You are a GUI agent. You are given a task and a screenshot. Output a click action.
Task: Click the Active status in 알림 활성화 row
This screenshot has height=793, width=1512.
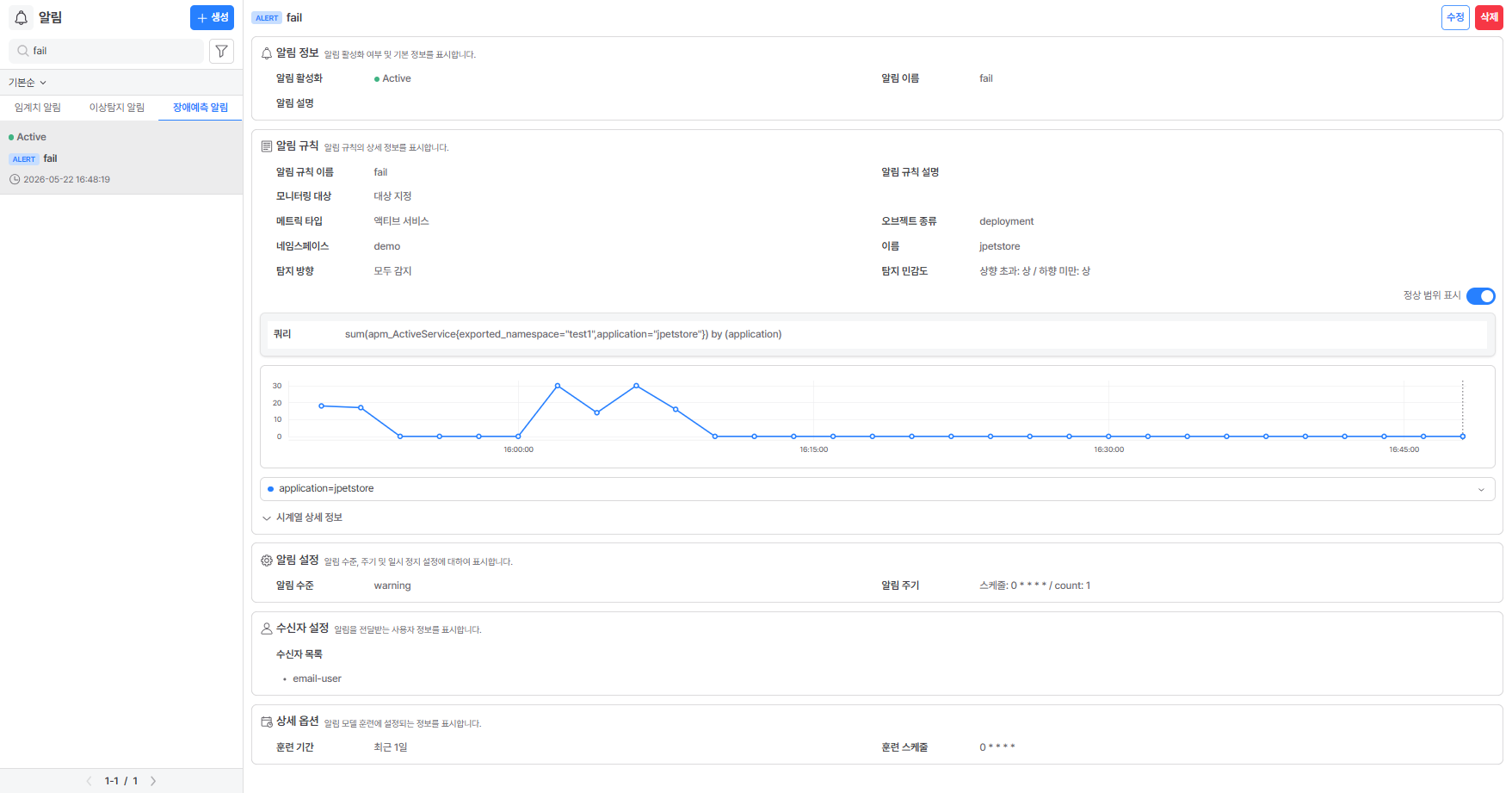pos(392,78)
